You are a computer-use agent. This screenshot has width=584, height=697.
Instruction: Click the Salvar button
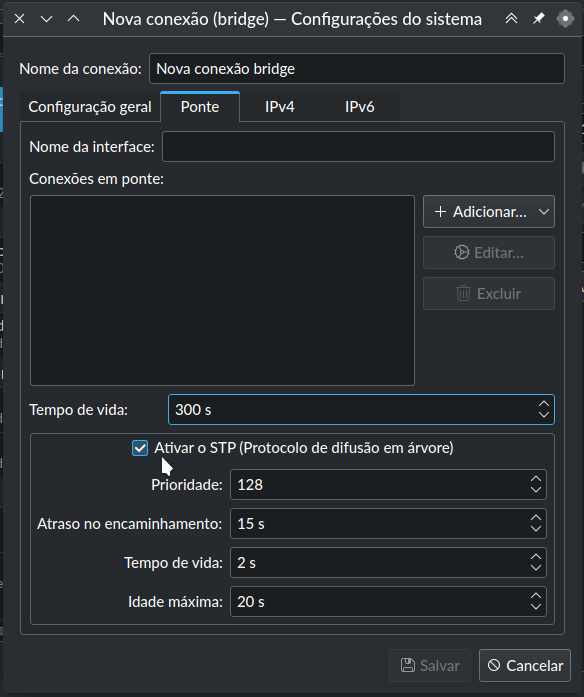(430, 665)
